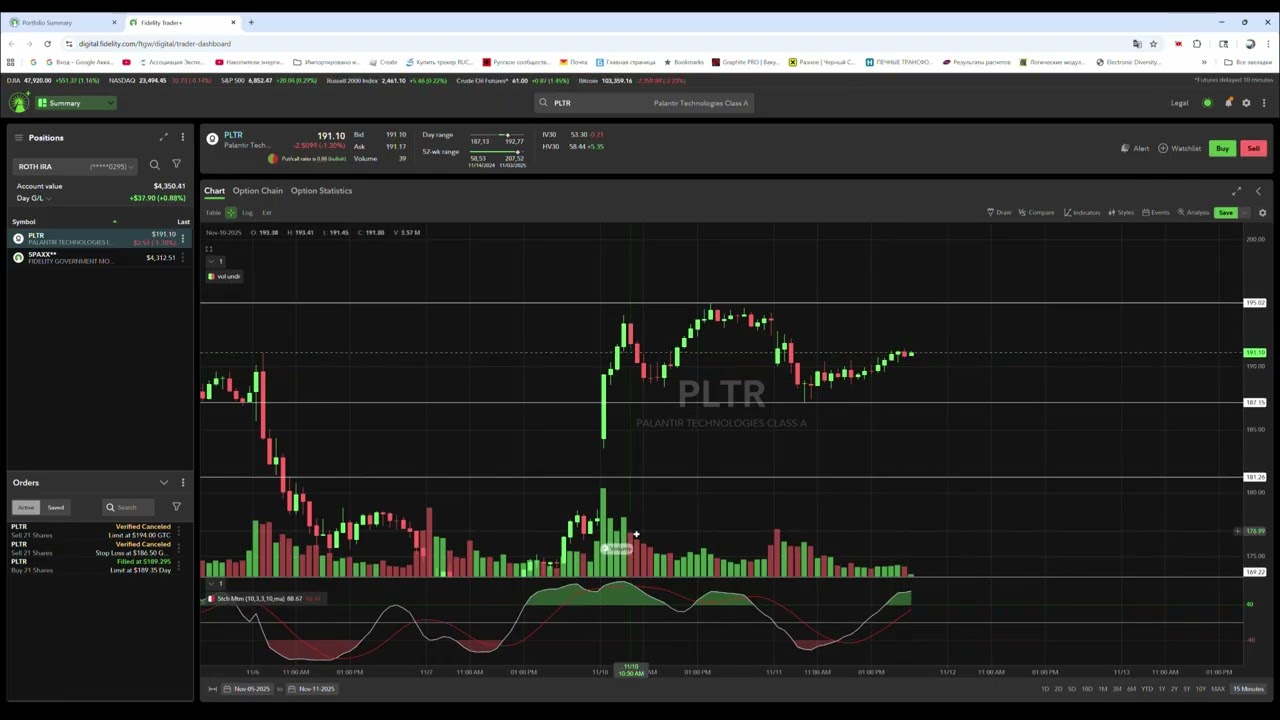Screen dimensions: 1280x720
Task: Collapse the Orders panel chevron
Action: tap(164, 483)
